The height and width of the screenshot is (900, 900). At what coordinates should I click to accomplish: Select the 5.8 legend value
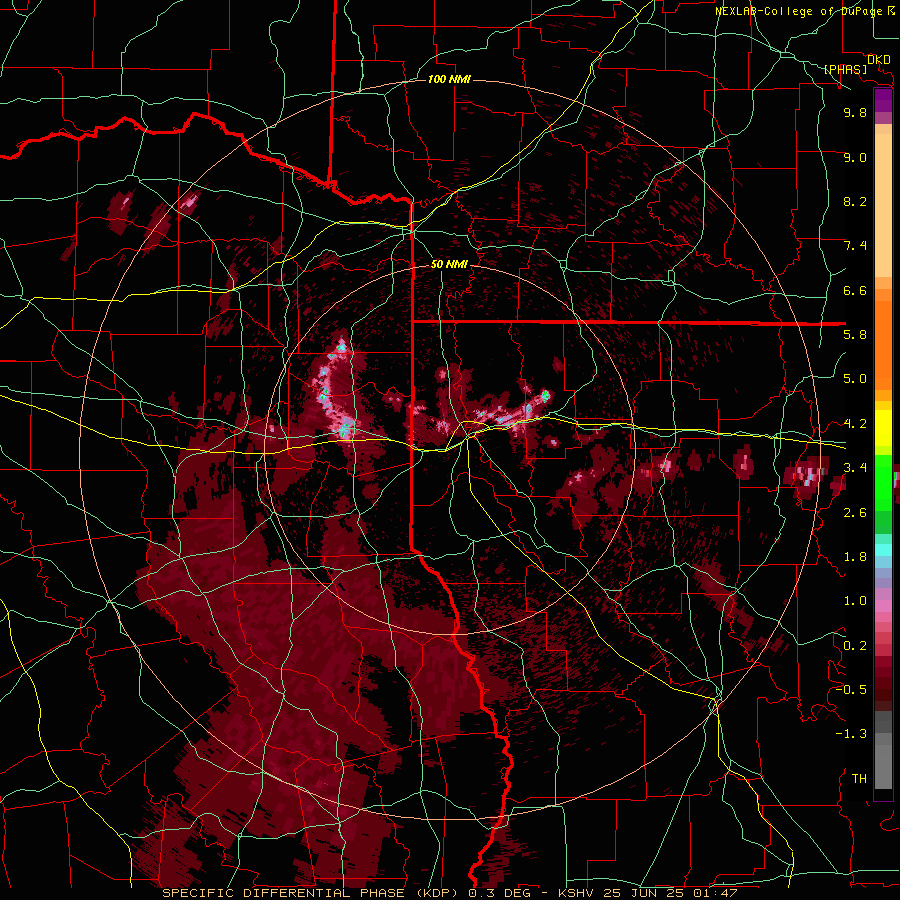[855, 335]
